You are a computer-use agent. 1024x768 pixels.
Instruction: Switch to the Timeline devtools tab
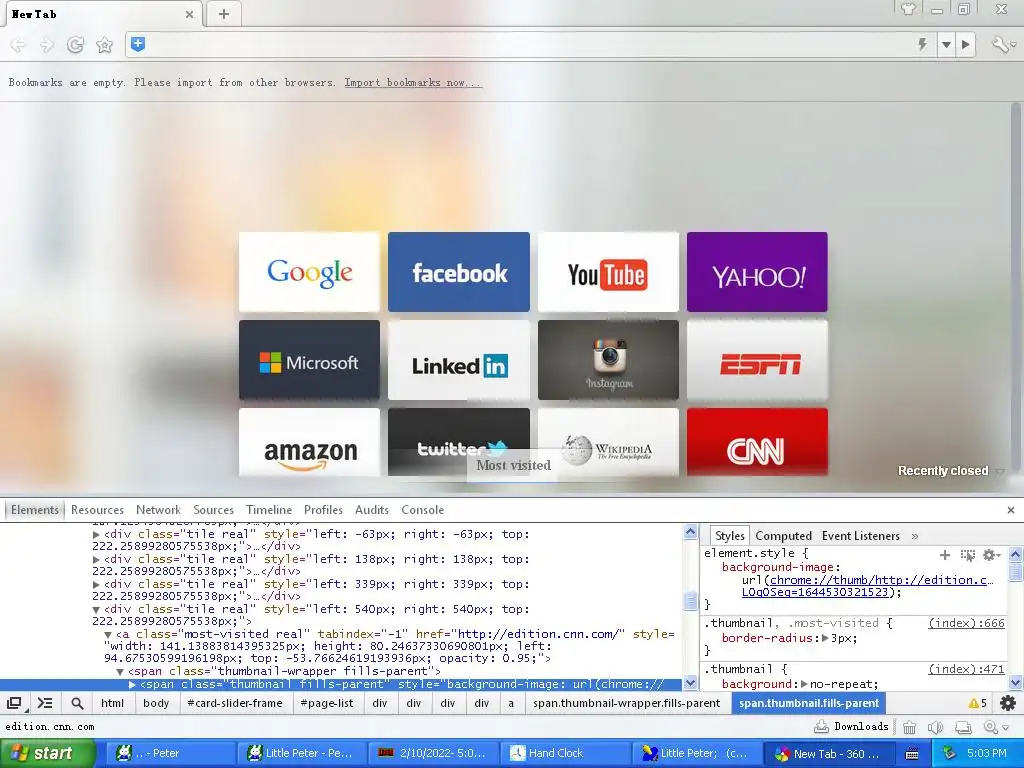coord(268,509)
